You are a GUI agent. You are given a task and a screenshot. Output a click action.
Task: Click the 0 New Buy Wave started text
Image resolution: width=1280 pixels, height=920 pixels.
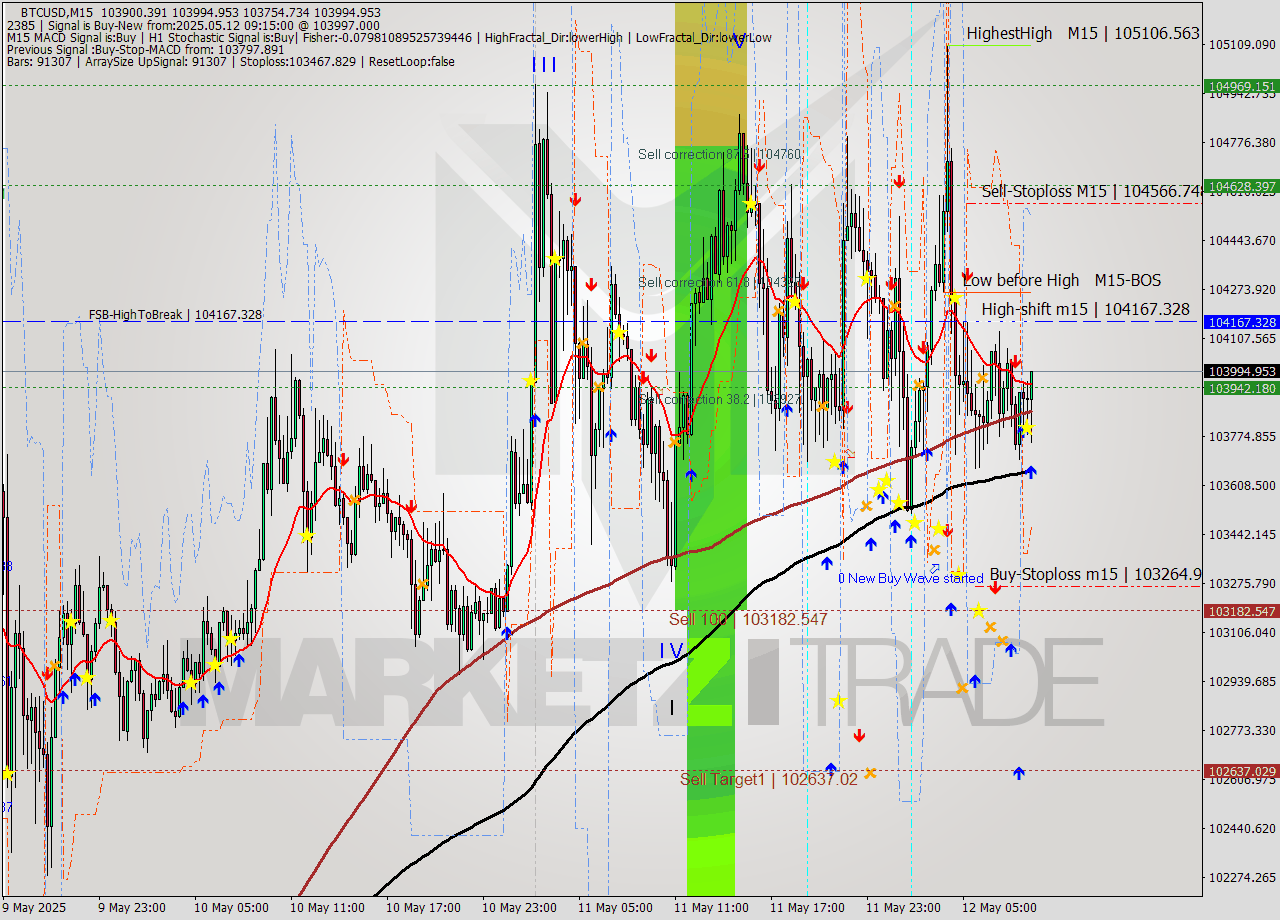coord(910,578)
